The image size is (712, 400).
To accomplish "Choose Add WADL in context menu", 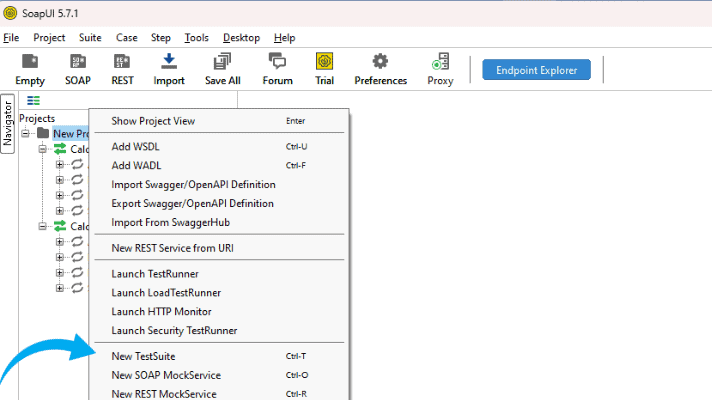I will [219, 166].
